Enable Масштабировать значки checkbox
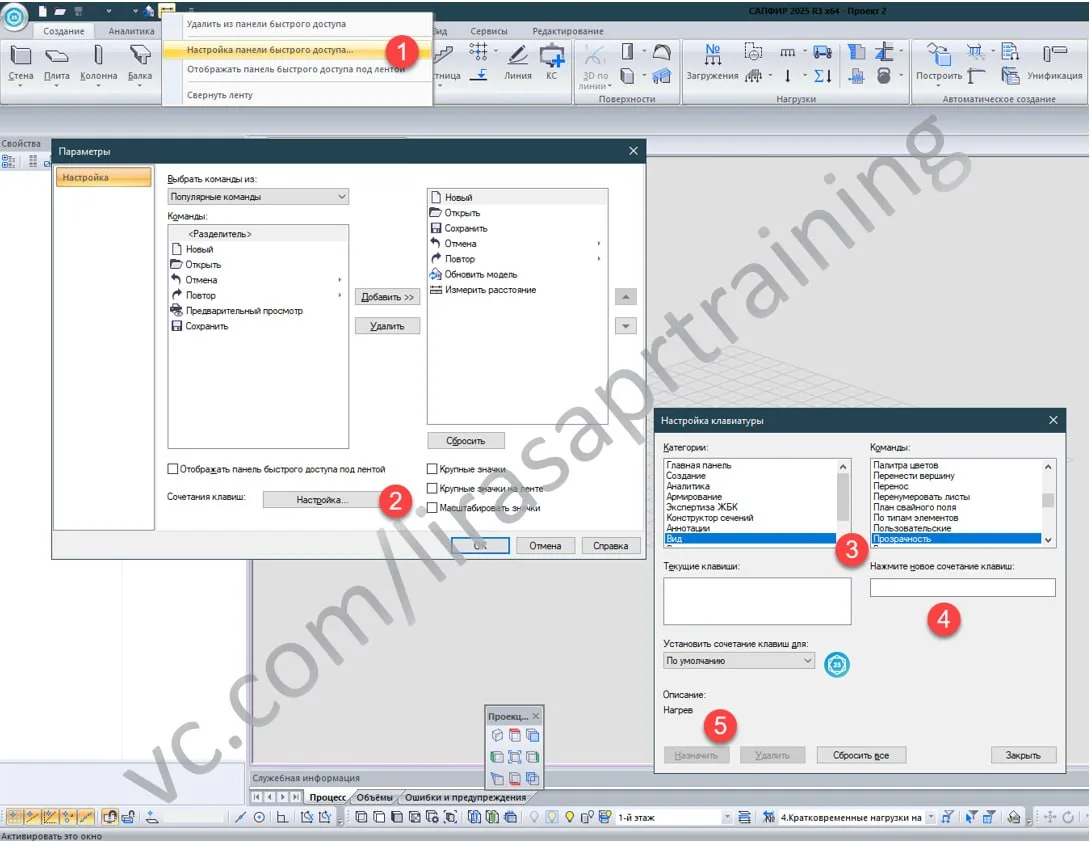The width and height of the screenshot is (1091, 843). coord(432,508)
